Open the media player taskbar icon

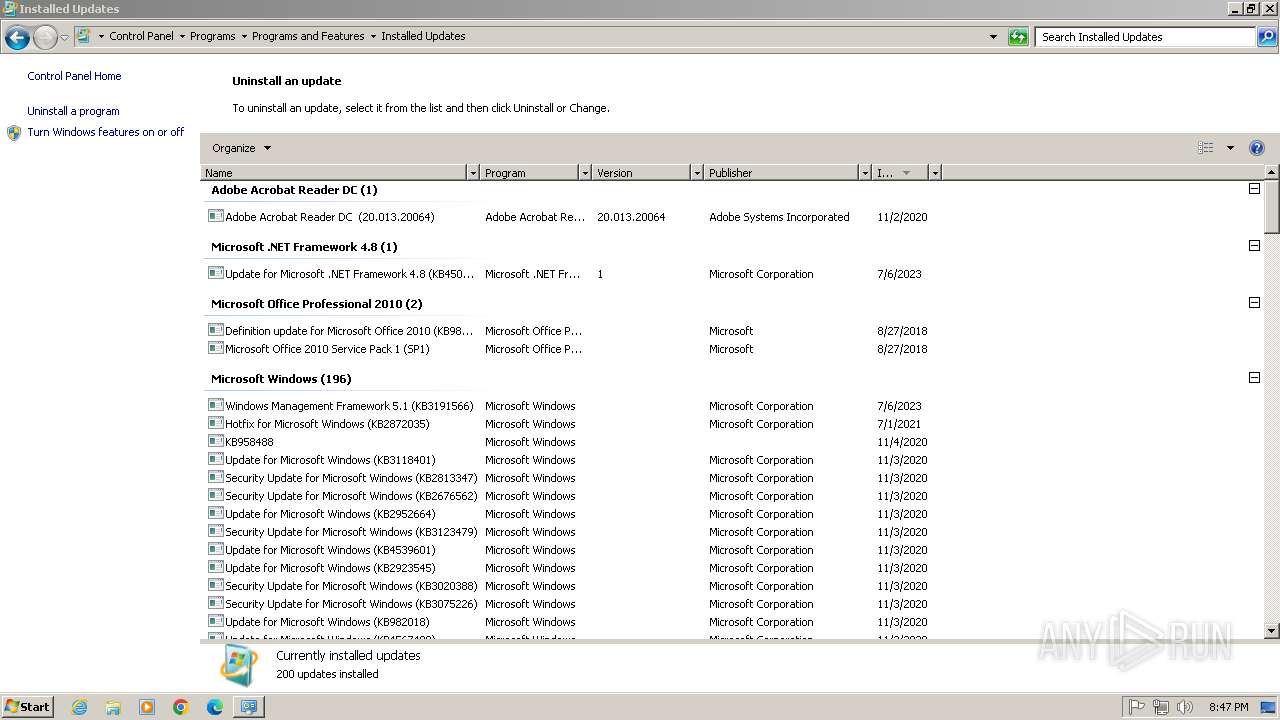147,707
